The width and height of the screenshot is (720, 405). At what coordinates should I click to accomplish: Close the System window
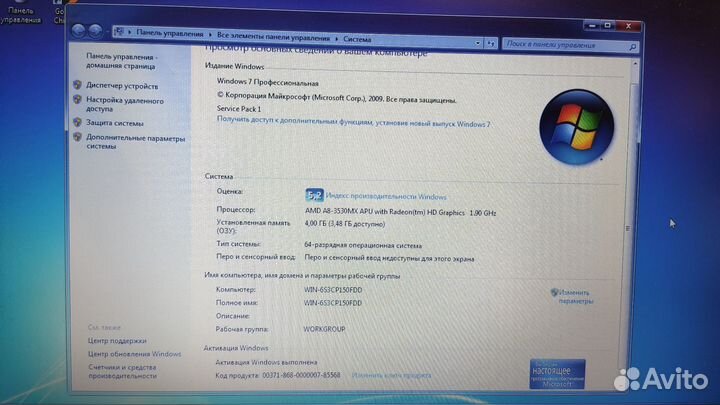pyautogui.click(x=628, y=27)
